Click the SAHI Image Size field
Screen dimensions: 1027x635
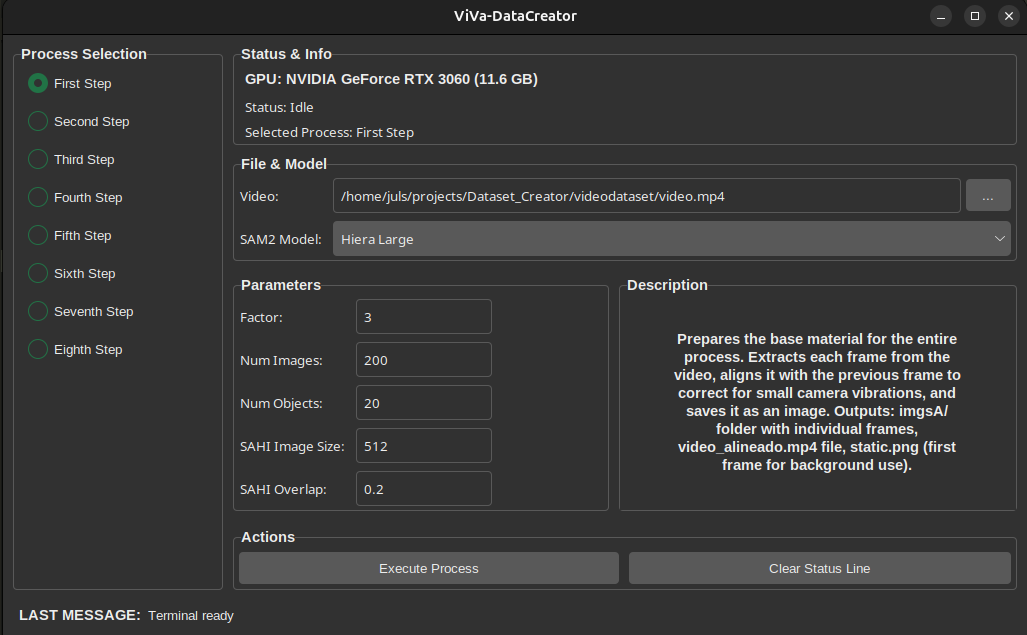click(423, 445)
